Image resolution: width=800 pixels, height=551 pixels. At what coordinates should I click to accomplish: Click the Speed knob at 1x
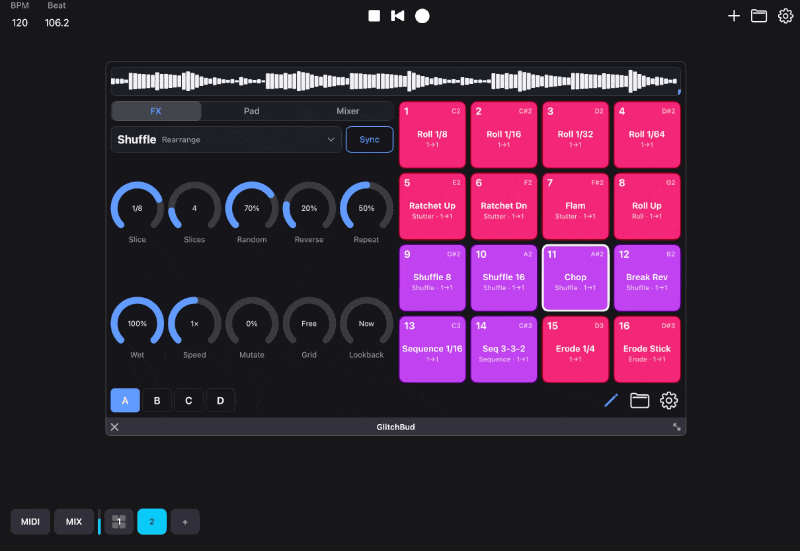click(194, 322)
